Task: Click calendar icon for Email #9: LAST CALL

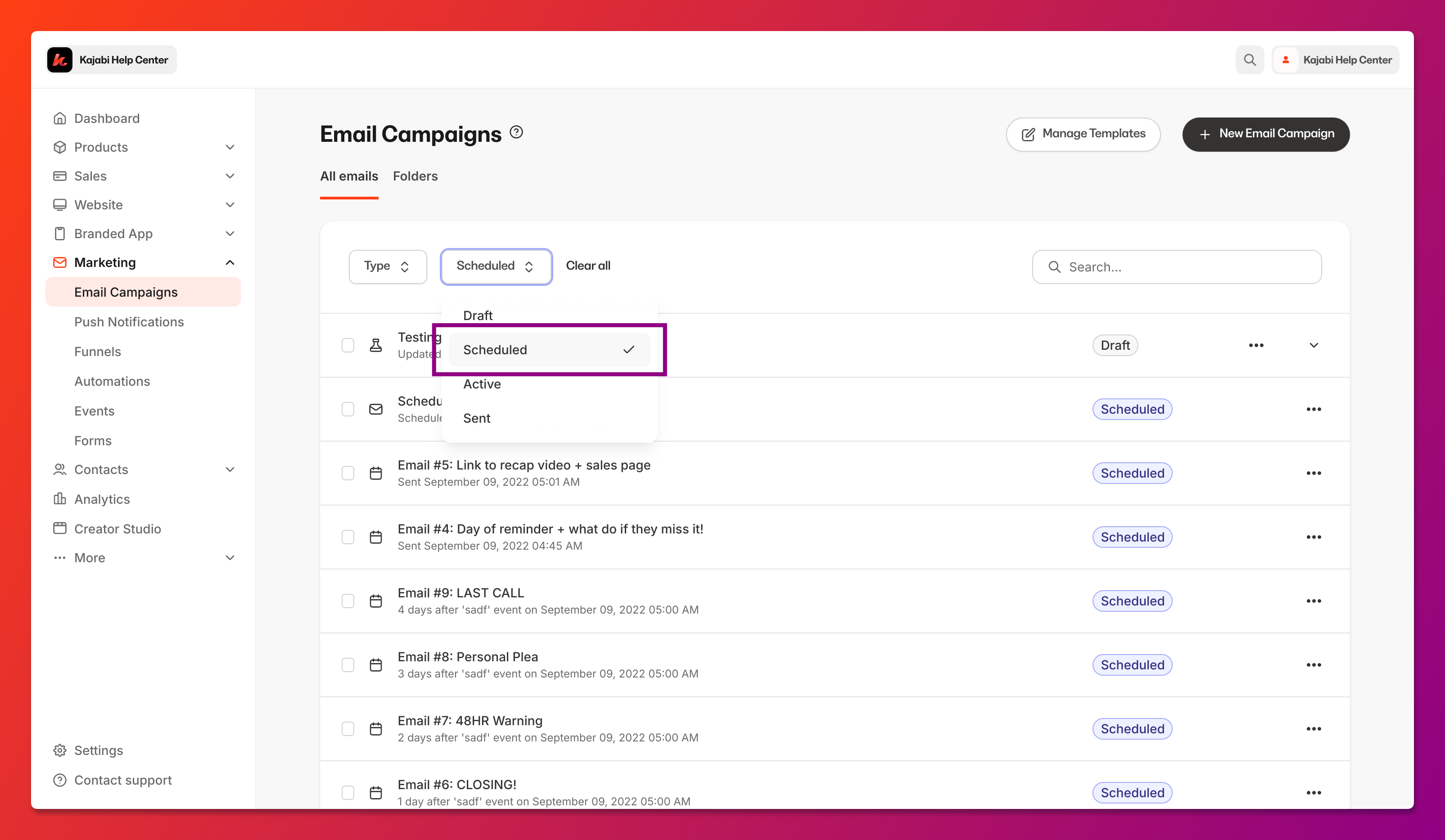Action: coord(375,601)
